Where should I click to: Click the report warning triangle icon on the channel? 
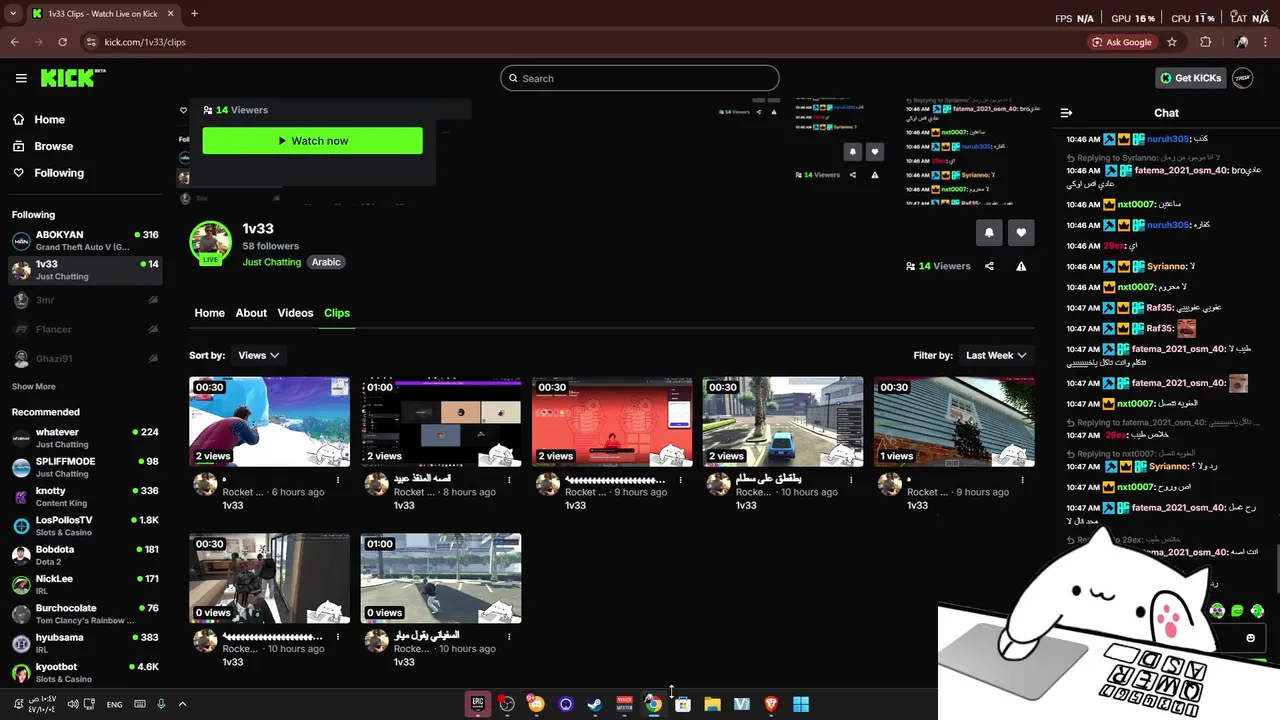tap(1021, 266)
